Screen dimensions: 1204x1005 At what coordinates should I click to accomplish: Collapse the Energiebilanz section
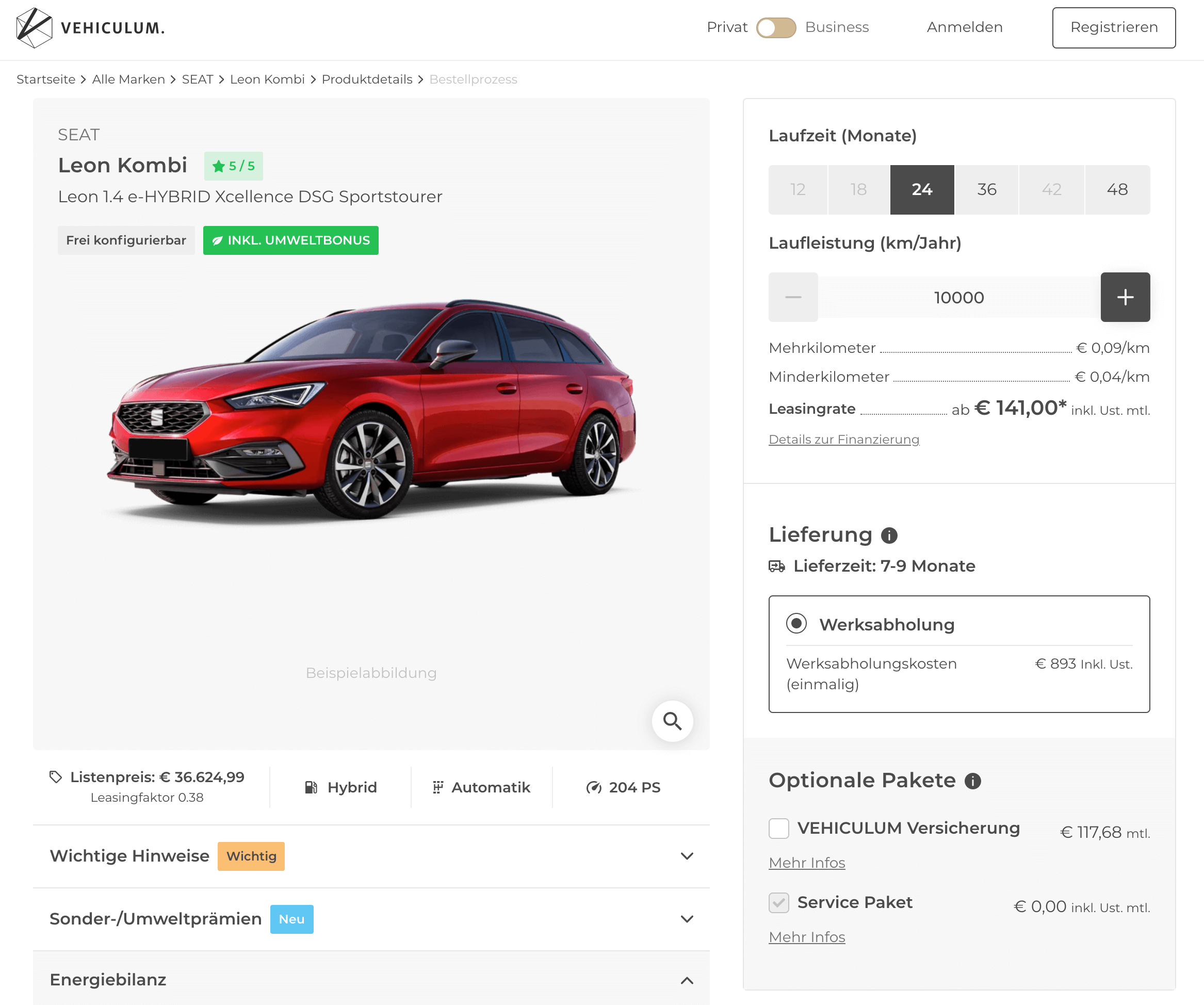(x=371, y=980)
